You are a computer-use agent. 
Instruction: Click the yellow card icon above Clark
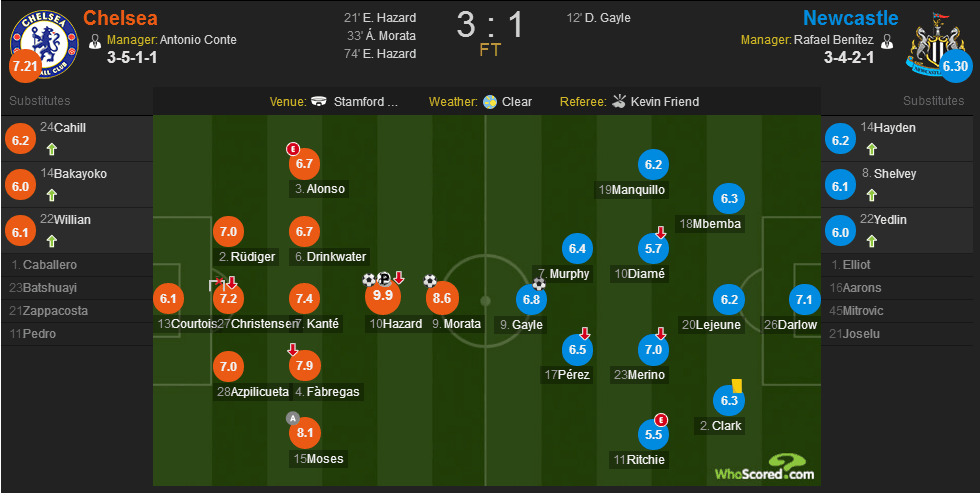[737, 386]
